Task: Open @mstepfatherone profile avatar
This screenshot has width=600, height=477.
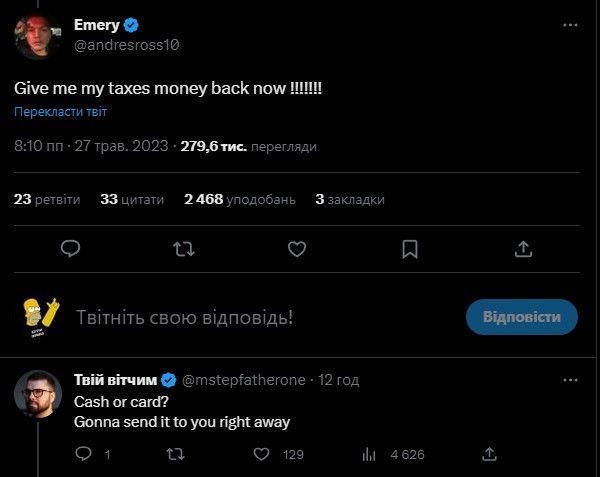Action: click(x=38, y=394)
